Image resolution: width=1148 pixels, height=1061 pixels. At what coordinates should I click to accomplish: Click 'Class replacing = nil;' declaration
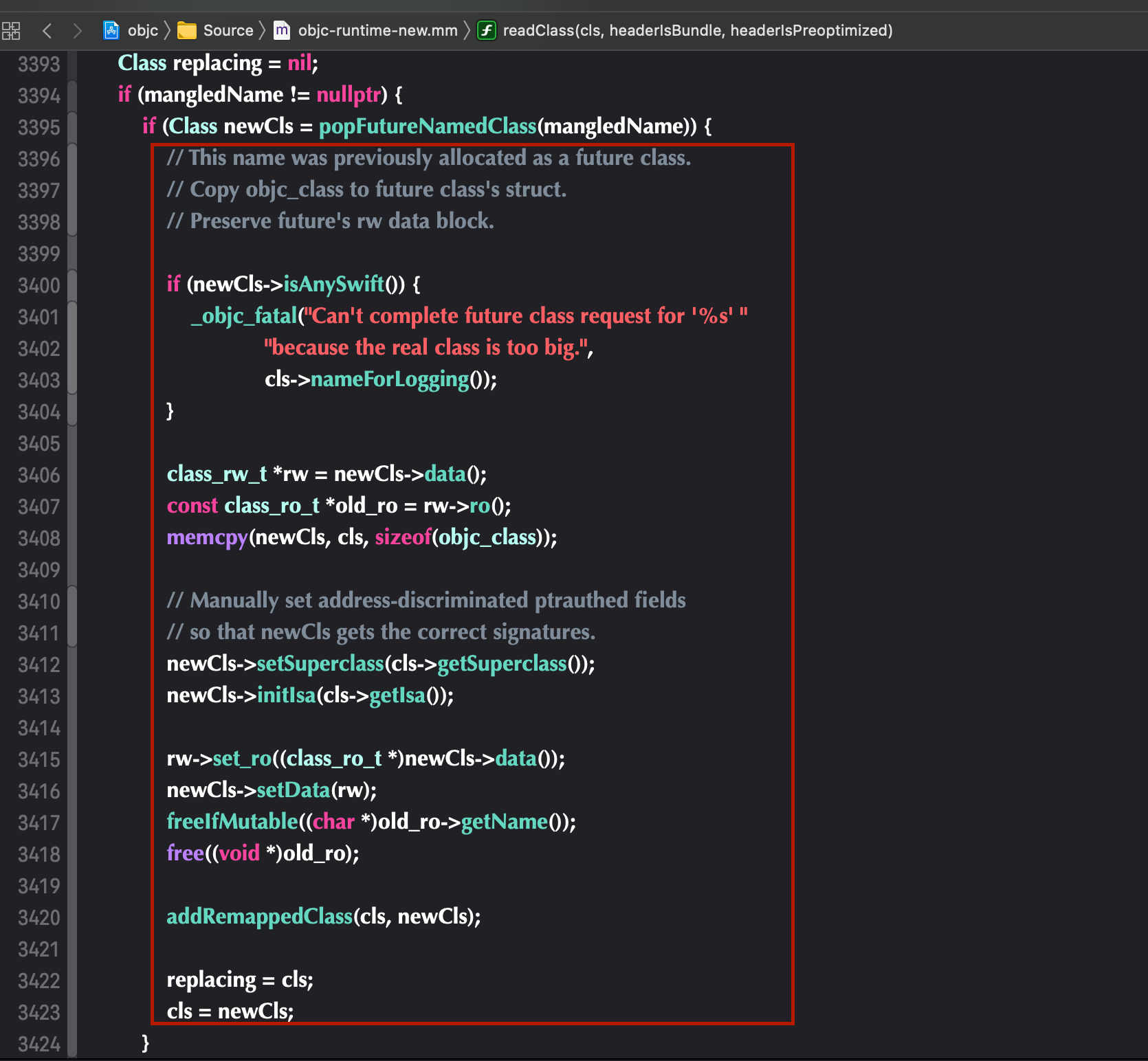218,63
